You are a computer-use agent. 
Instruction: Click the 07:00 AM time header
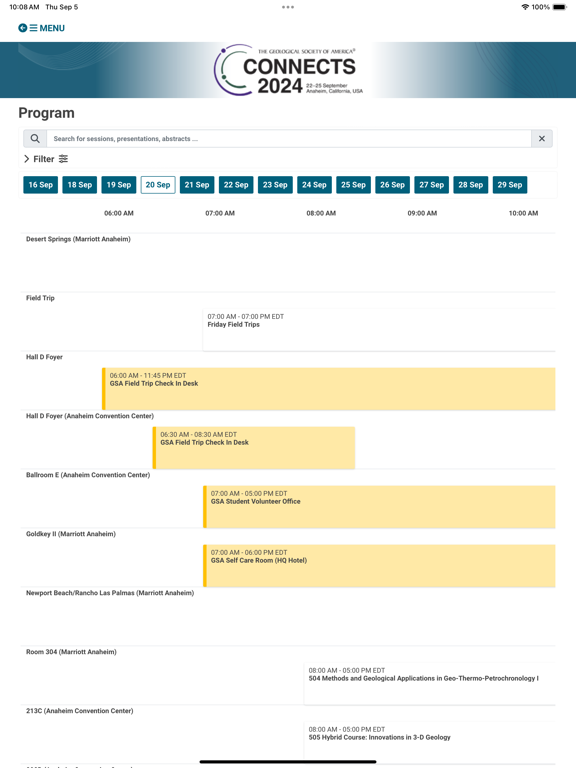click(220, 213)
